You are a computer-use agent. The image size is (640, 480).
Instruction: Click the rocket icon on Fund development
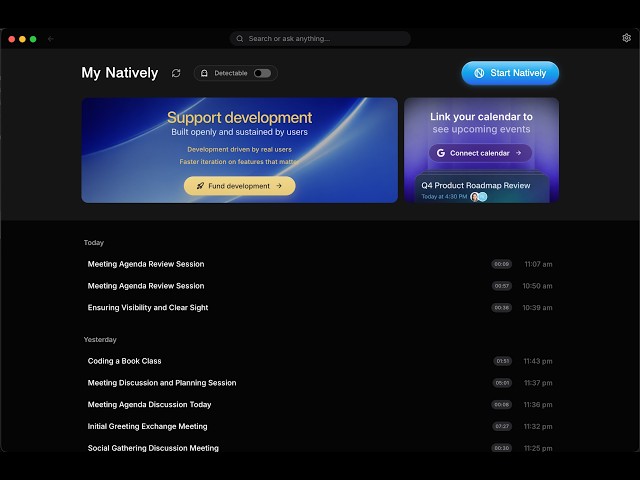pyautogui.click(x=200, y=186)
